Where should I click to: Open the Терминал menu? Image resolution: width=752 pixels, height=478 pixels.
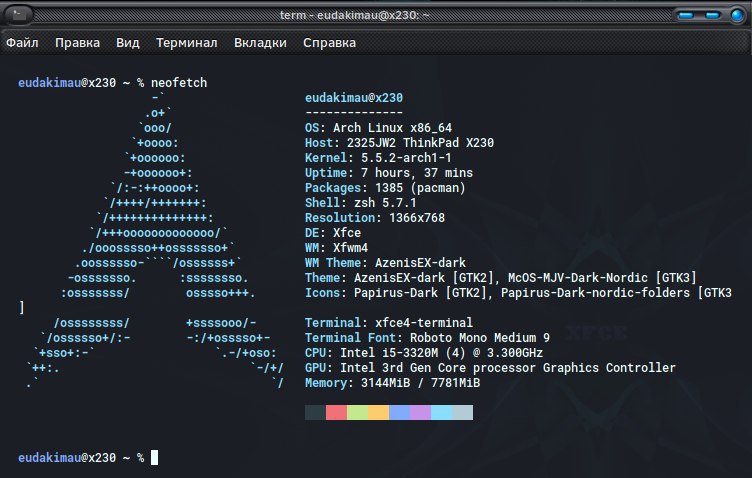click(x=187, y=43)
